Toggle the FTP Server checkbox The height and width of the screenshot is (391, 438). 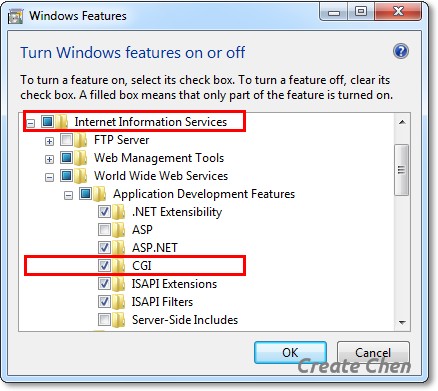click(x=66, y=140)
